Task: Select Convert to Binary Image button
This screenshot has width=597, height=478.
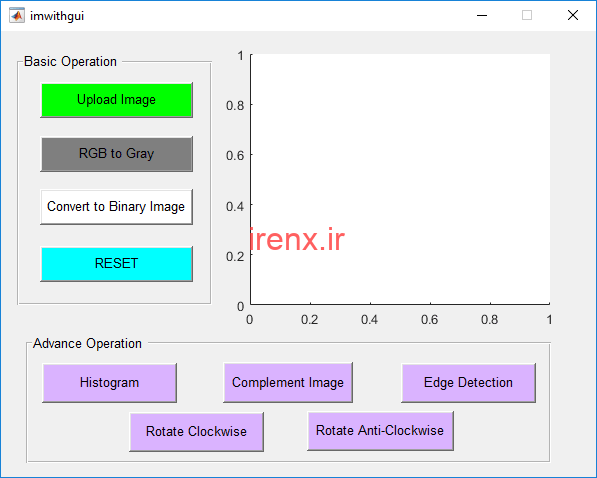Action: (117, 207)
